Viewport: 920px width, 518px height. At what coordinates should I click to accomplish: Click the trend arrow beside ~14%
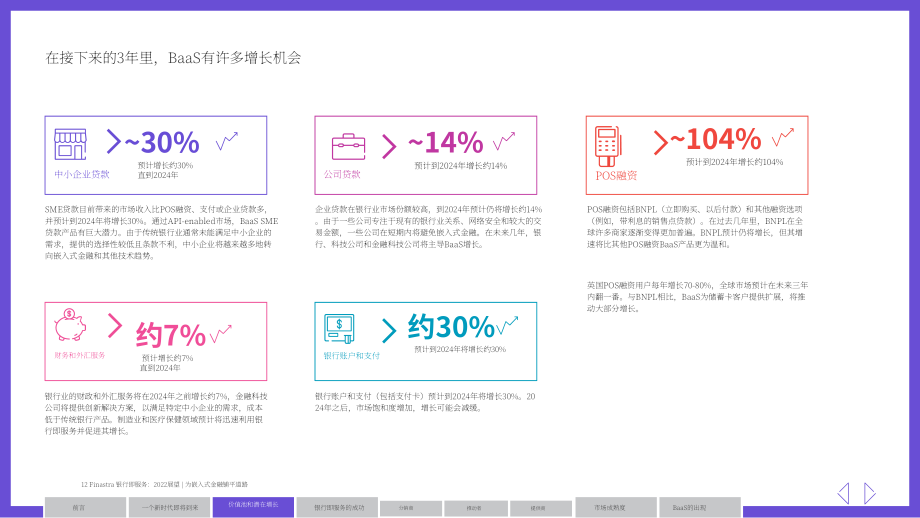click(503, 141)
